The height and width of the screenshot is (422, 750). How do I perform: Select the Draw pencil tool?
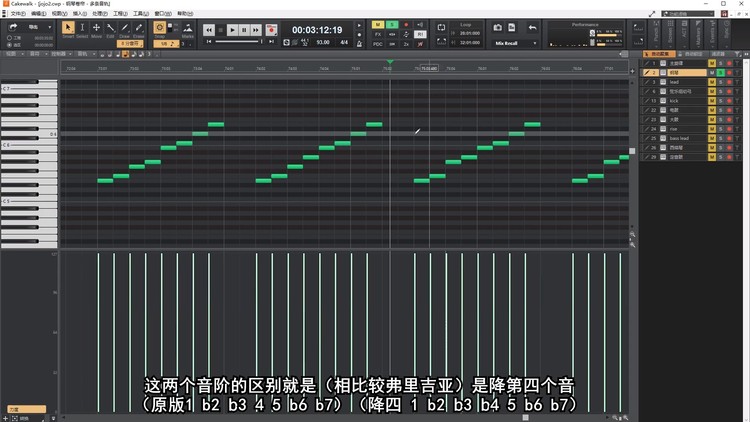pyautogui.click(x=124, y=28)
